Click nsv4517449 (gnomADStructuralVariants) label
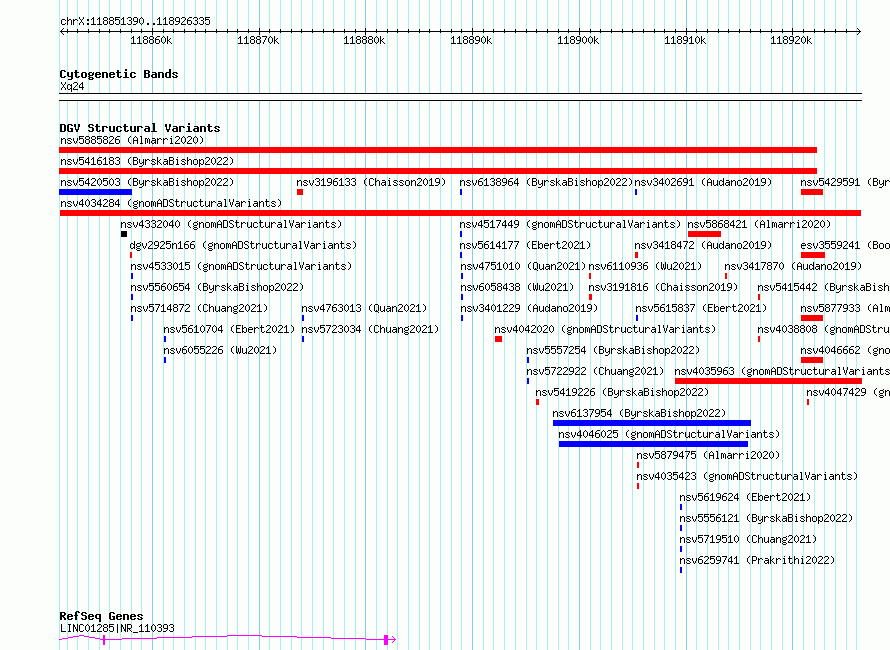 click(570, 224)
